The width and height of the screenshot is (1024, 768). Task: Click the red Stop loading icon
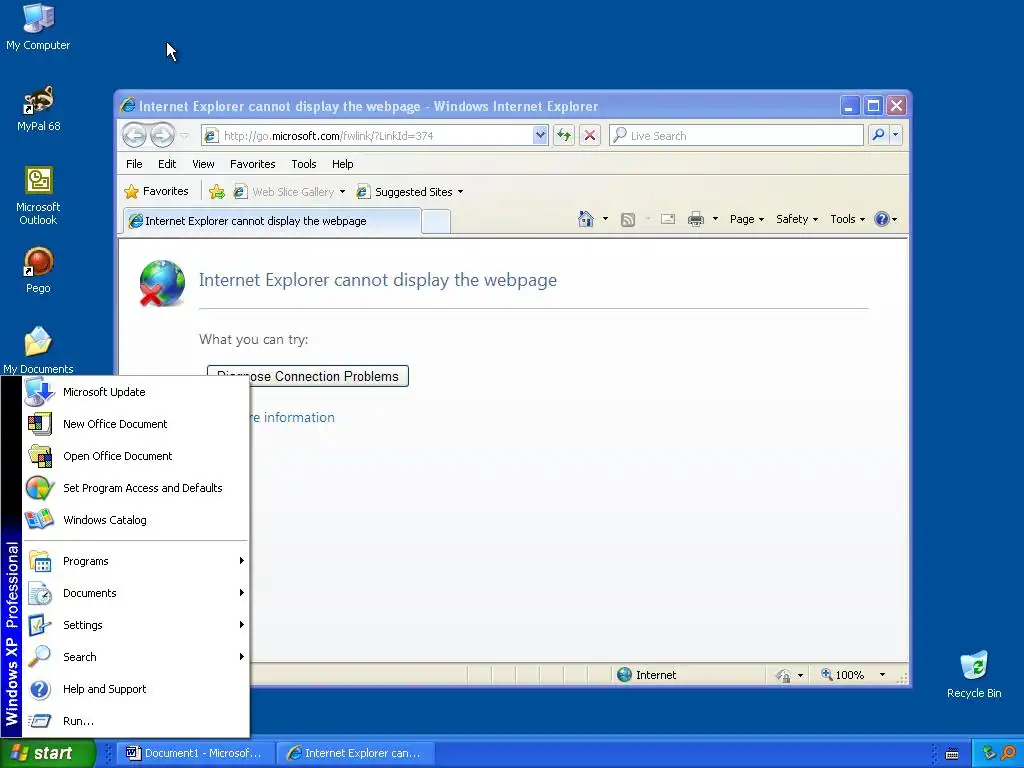pos(590,135)
